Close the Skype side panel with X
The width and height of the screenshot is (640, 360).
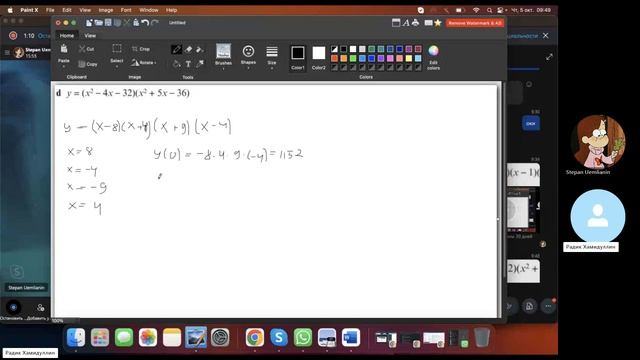546,36
